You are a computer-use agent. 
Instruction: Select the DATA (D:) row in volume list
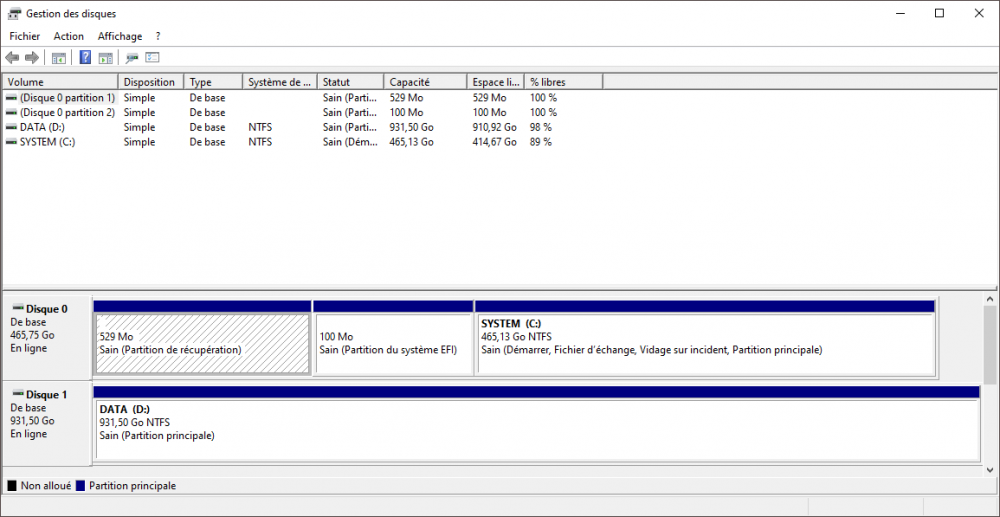click(x=40, y=128)
